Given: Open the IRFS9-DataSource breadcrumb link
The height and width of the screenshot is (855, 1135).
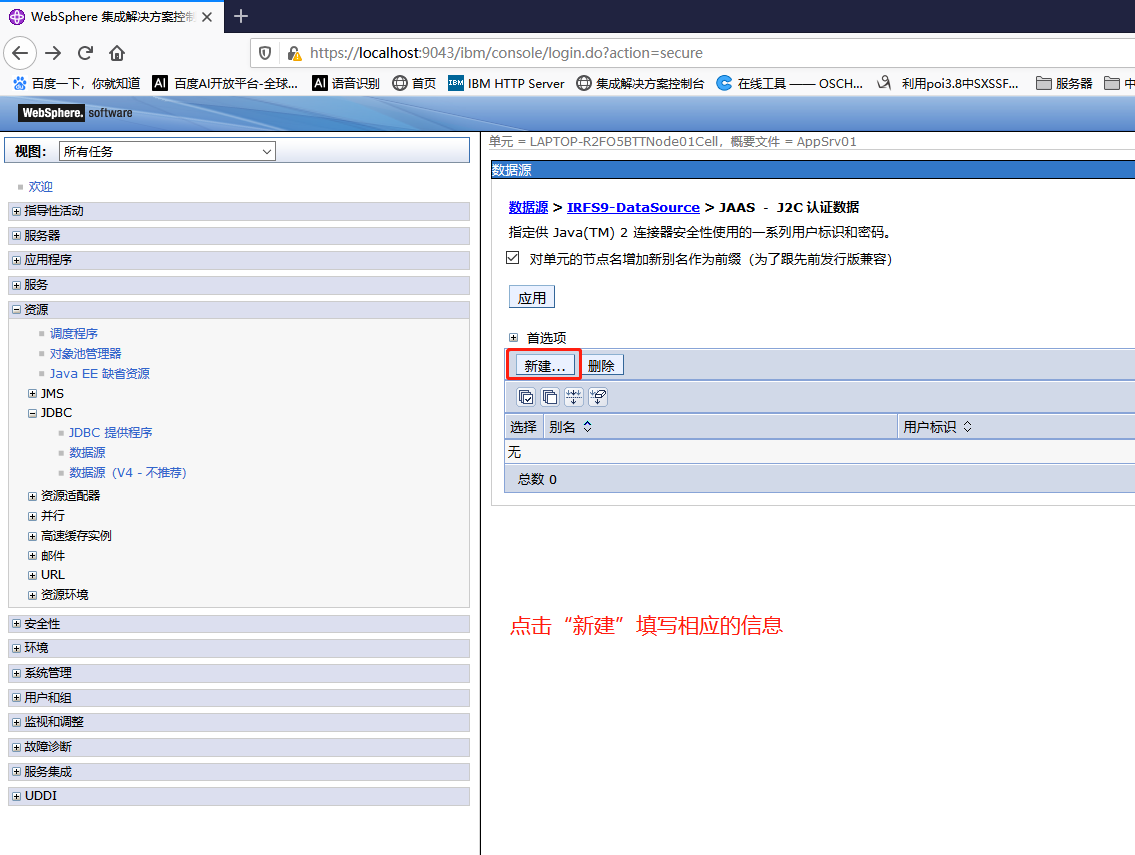Looking at the screenshot, I should (x=633, y=207).
